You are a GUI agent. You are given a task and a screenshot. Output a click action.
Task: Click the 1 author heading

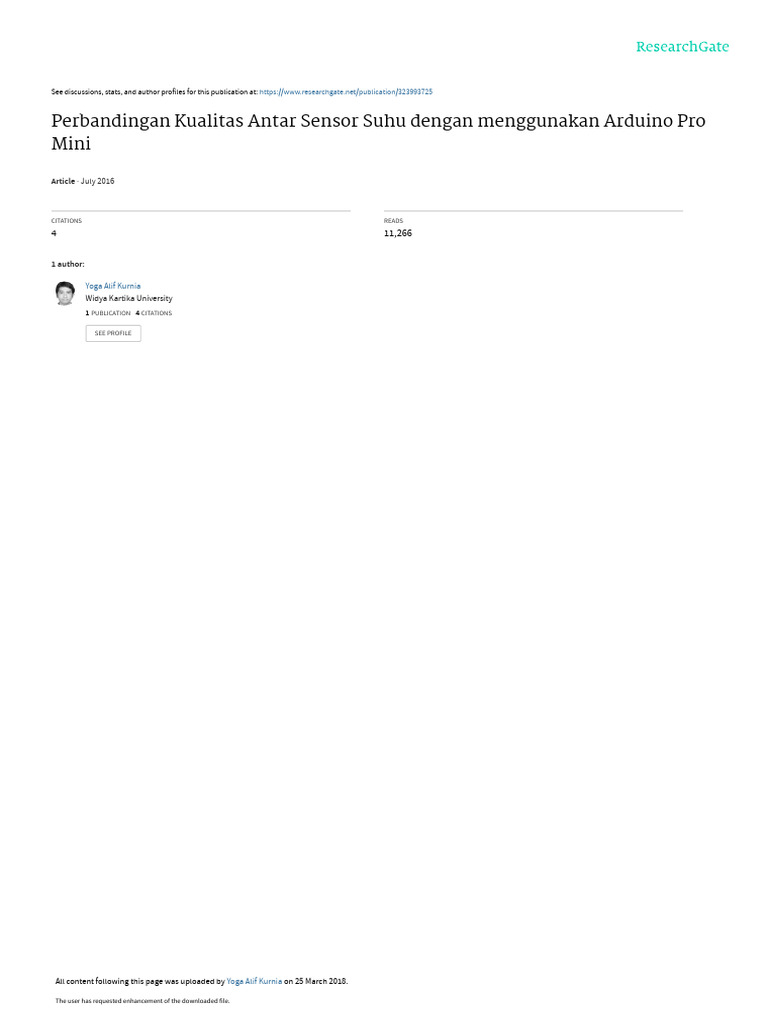68,264
